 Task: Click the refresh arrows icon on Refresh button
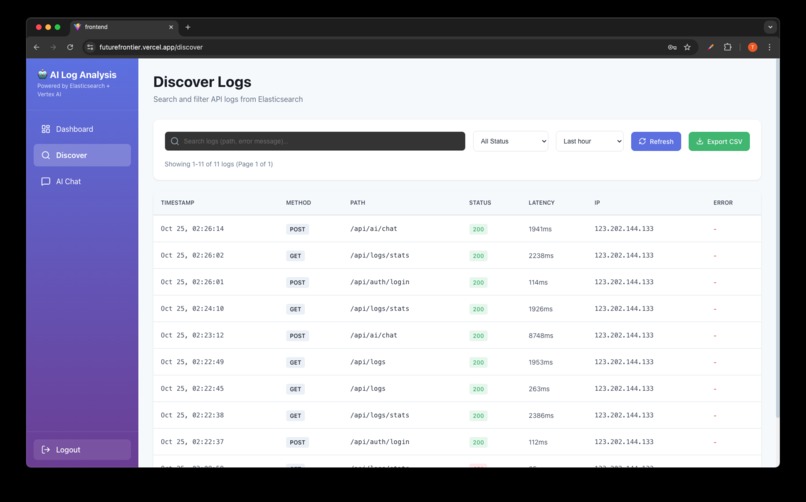click(x=642, y=141)
